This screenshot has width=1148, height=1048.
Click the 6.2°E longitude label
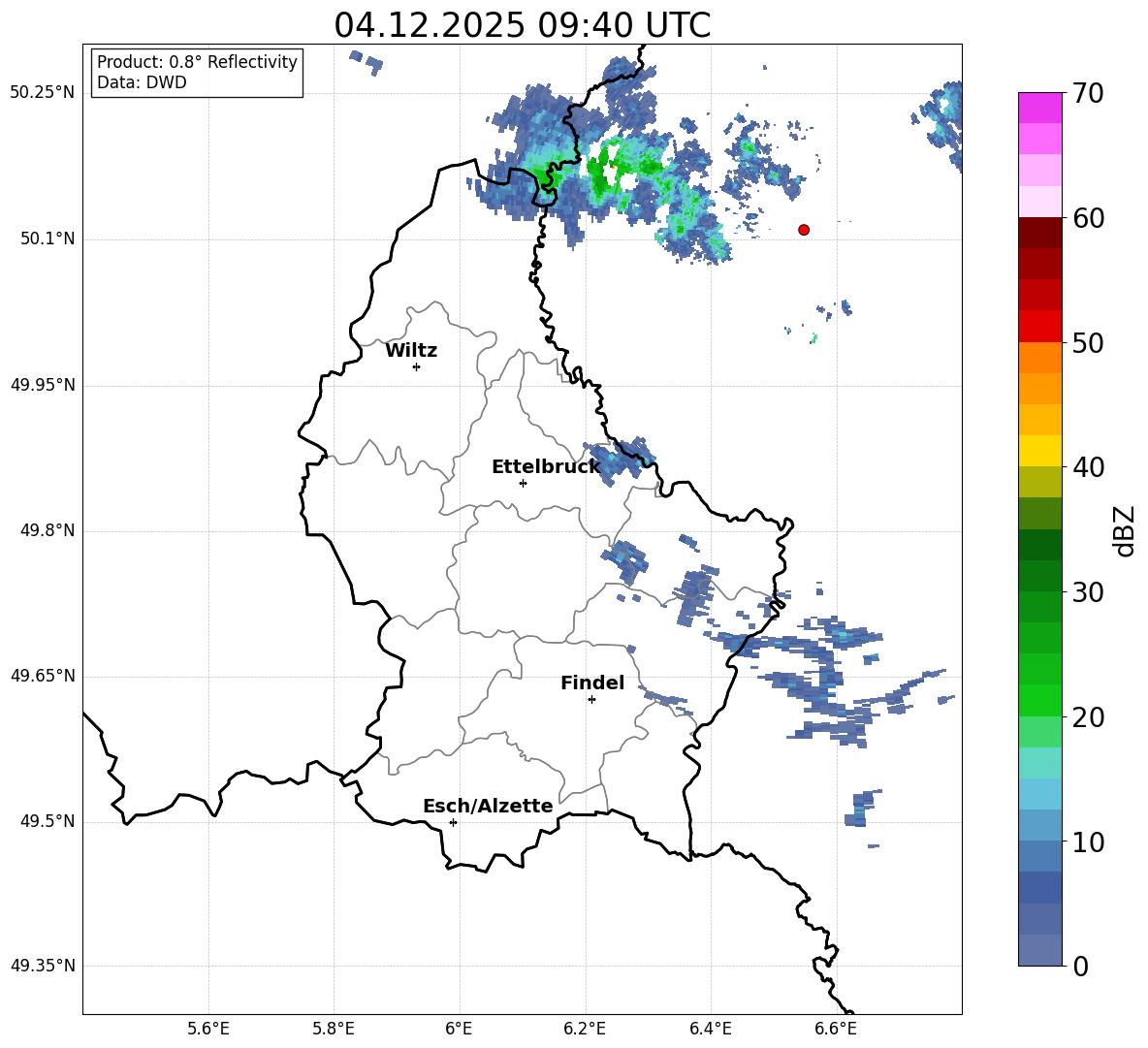pyautogui.click(x=585, y=1029)
